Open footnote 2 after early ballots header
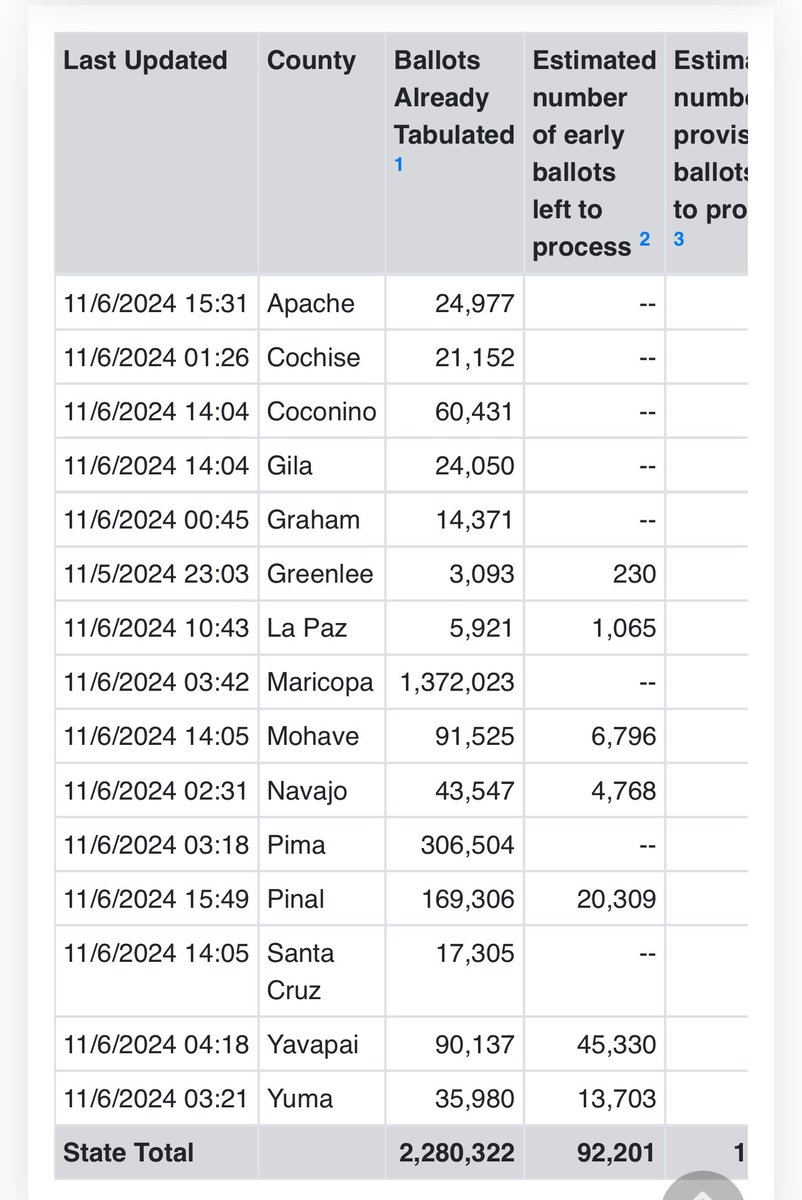Screen dimensions: 802x1200 coord(645,239)
